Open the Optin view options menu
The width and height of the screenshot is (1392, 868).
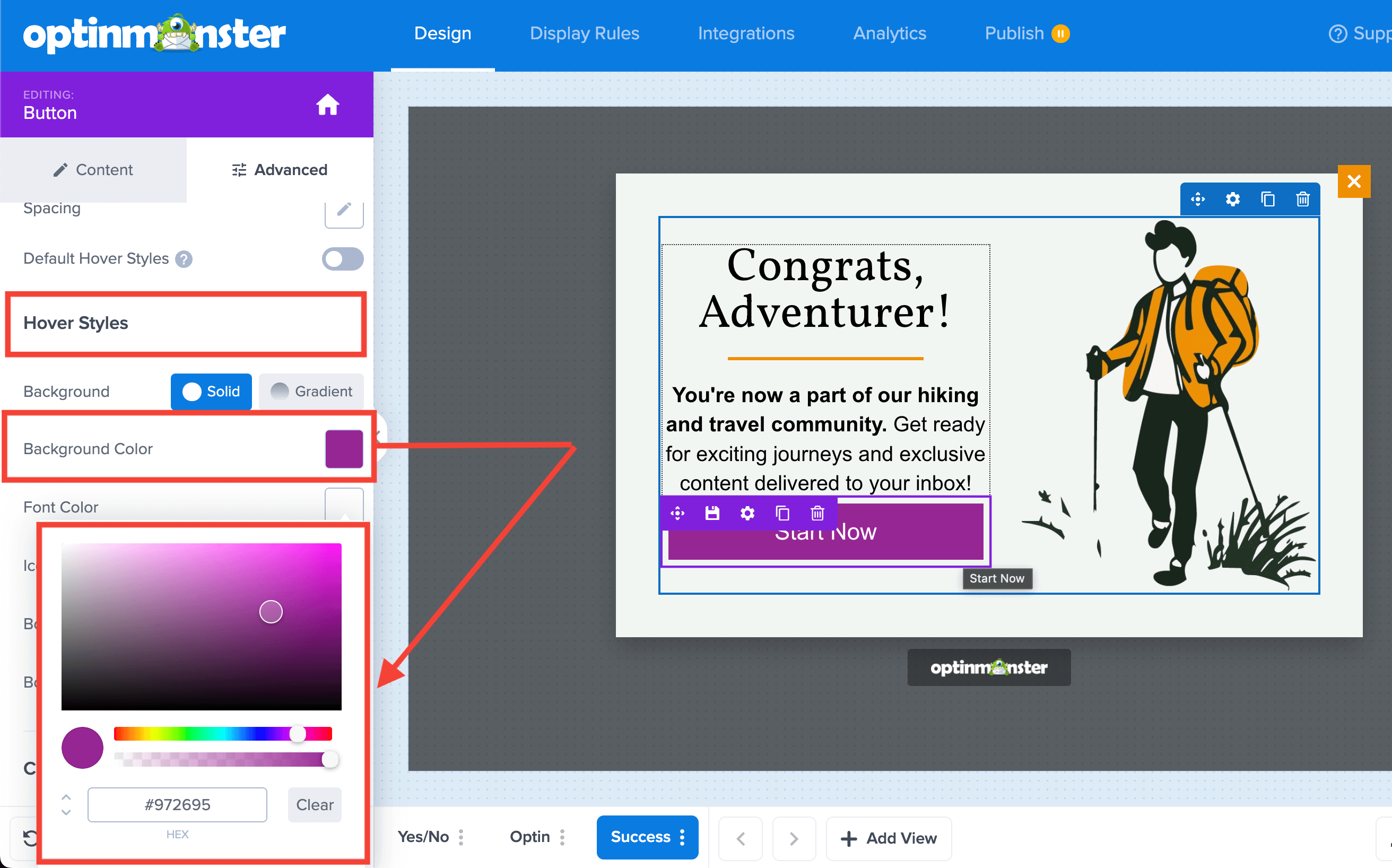point(562,837)
